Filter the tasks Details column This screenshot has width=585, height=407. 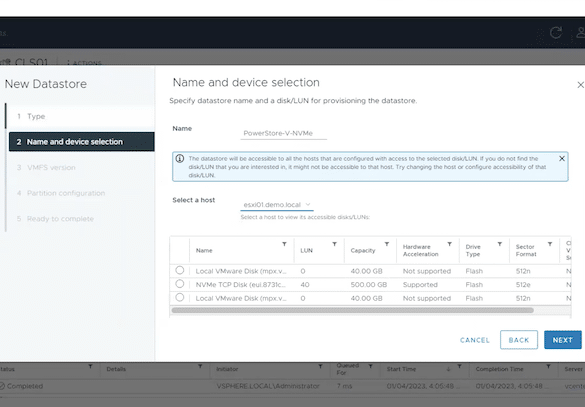coord(200,366)
